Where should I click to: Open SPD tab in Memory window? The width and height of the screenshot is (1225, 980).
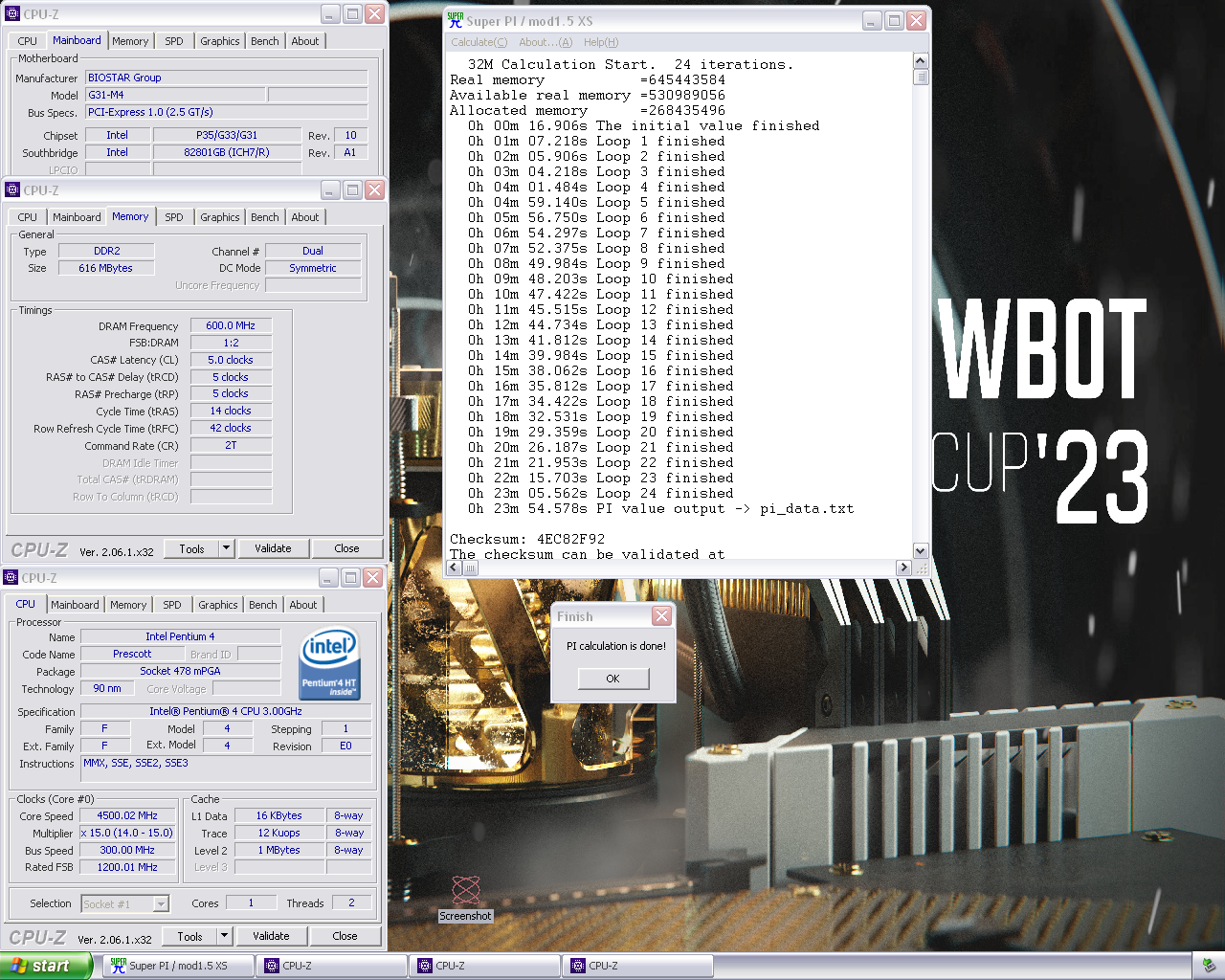[174, 217]
